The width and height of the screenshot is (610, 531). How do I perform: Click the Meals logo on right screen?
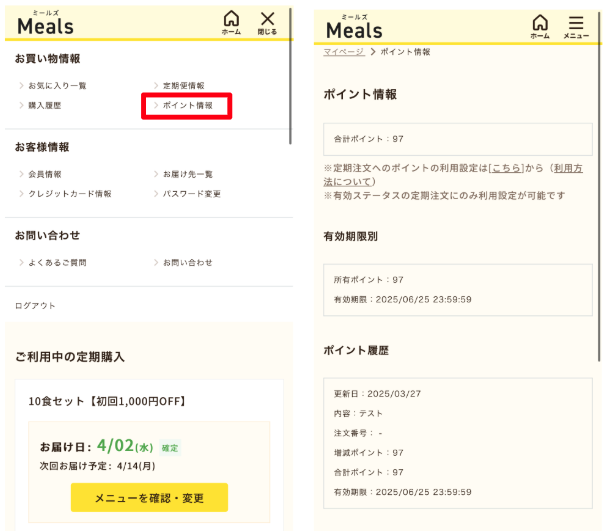(x=354, y=28)
